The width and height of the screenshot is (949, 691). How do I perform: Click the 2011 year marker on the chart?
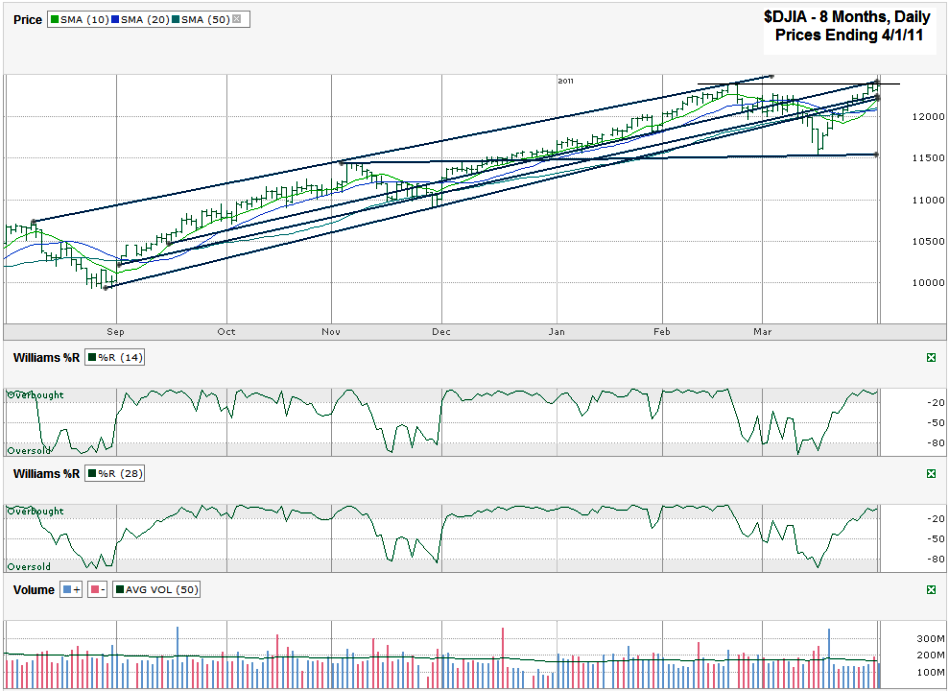tap(565, 81)
